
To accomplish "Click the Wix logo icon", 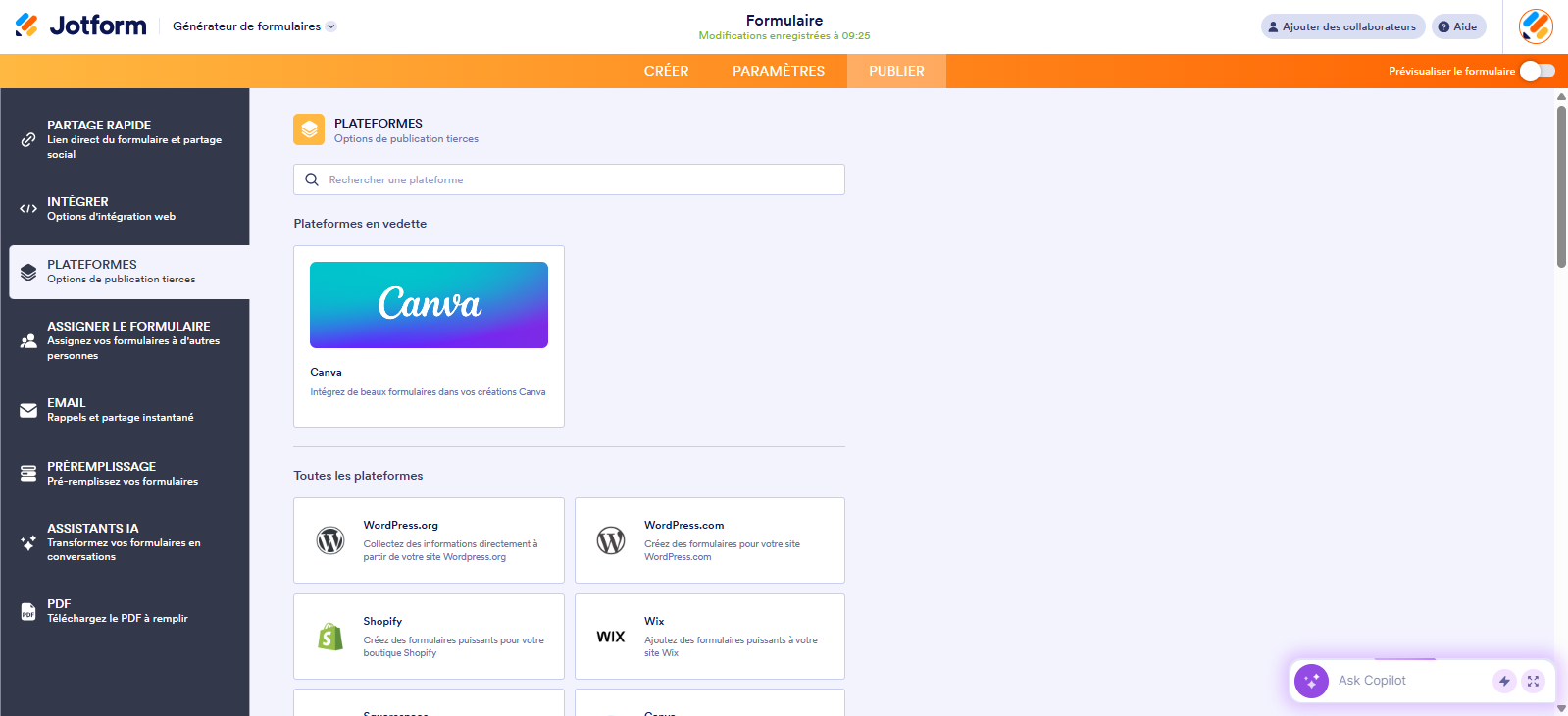I will [x=611, y=637].
